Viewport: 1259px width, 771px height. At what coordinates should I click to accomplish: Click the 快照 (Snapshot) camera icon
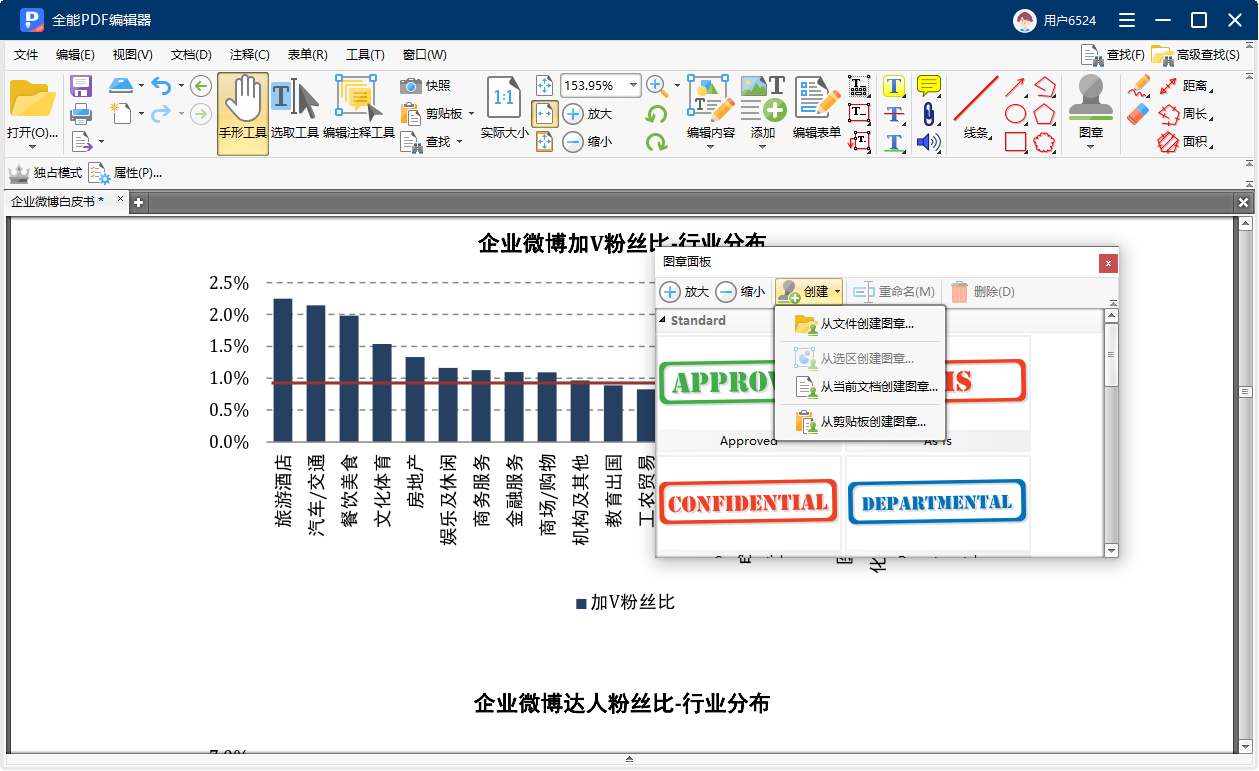[x=411, y=86]
